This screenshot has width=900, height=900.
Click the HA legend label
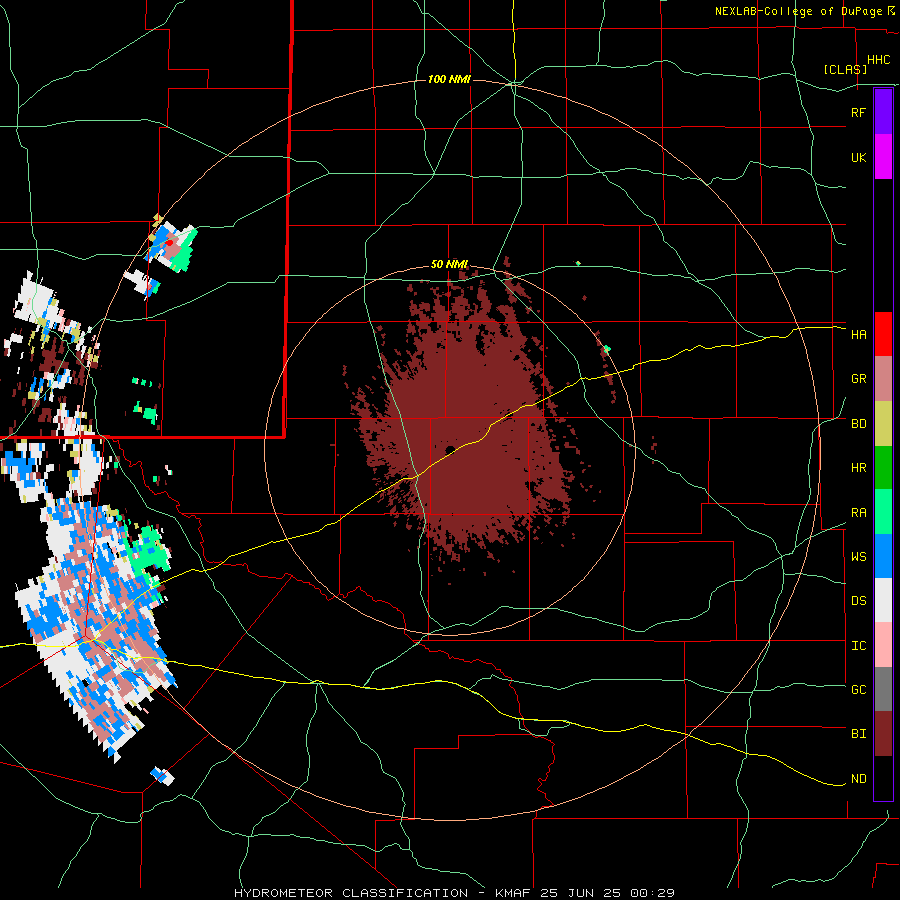pos(858,334)
